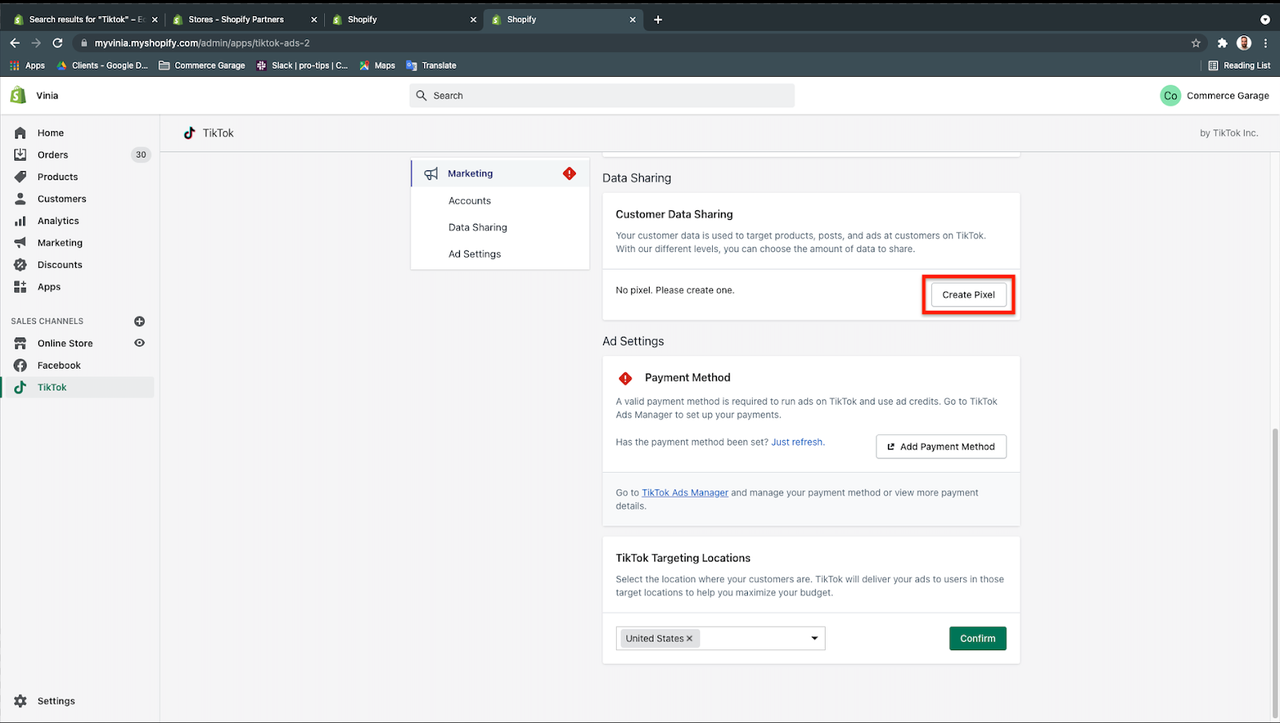Open Commerce Garage account menu
Image resolution: width=1280 pixels, height=723 pixels.
(x=1214, y=96)
